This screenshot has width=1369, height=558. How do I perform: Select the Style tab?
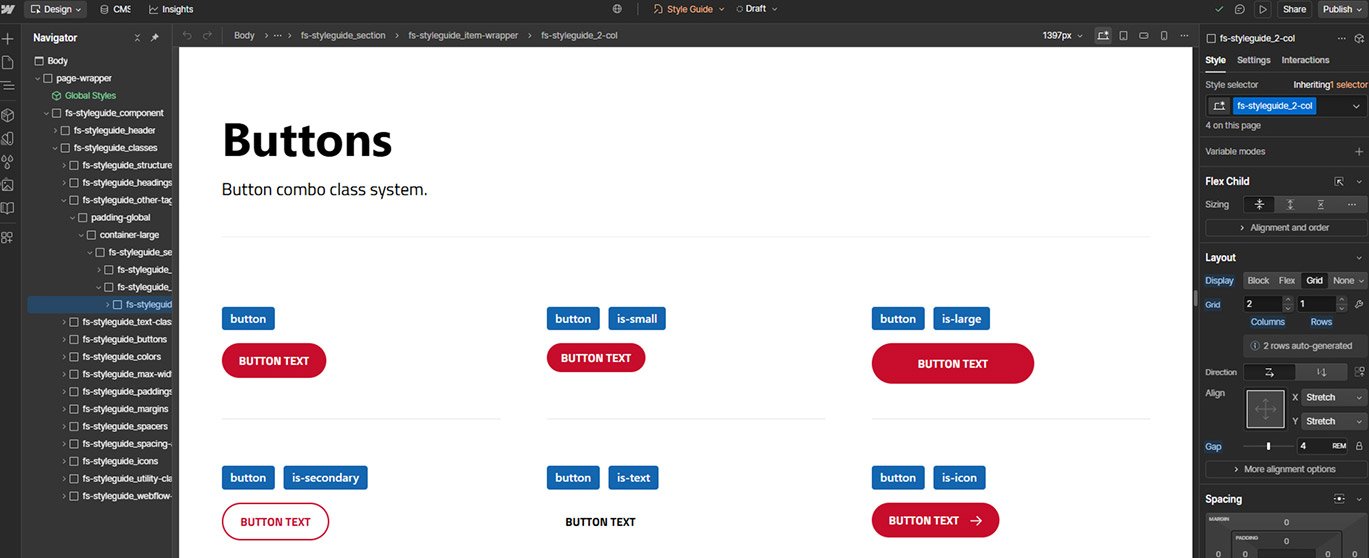click(1215, 60)
